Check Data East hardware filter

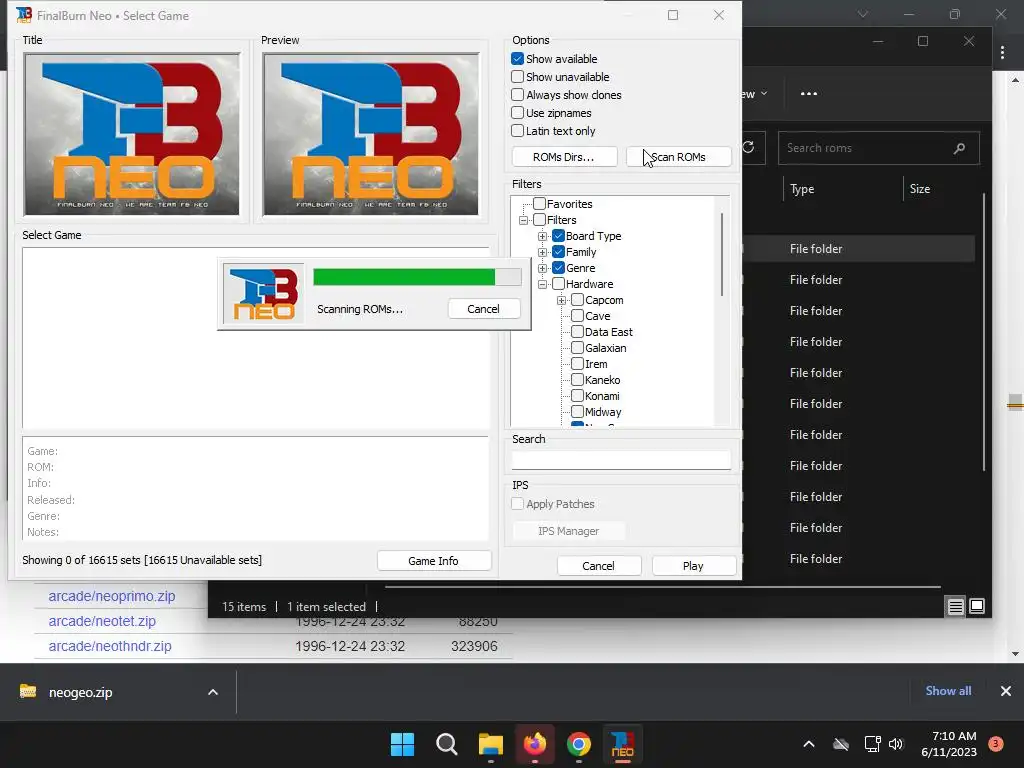tap(577, 332)
